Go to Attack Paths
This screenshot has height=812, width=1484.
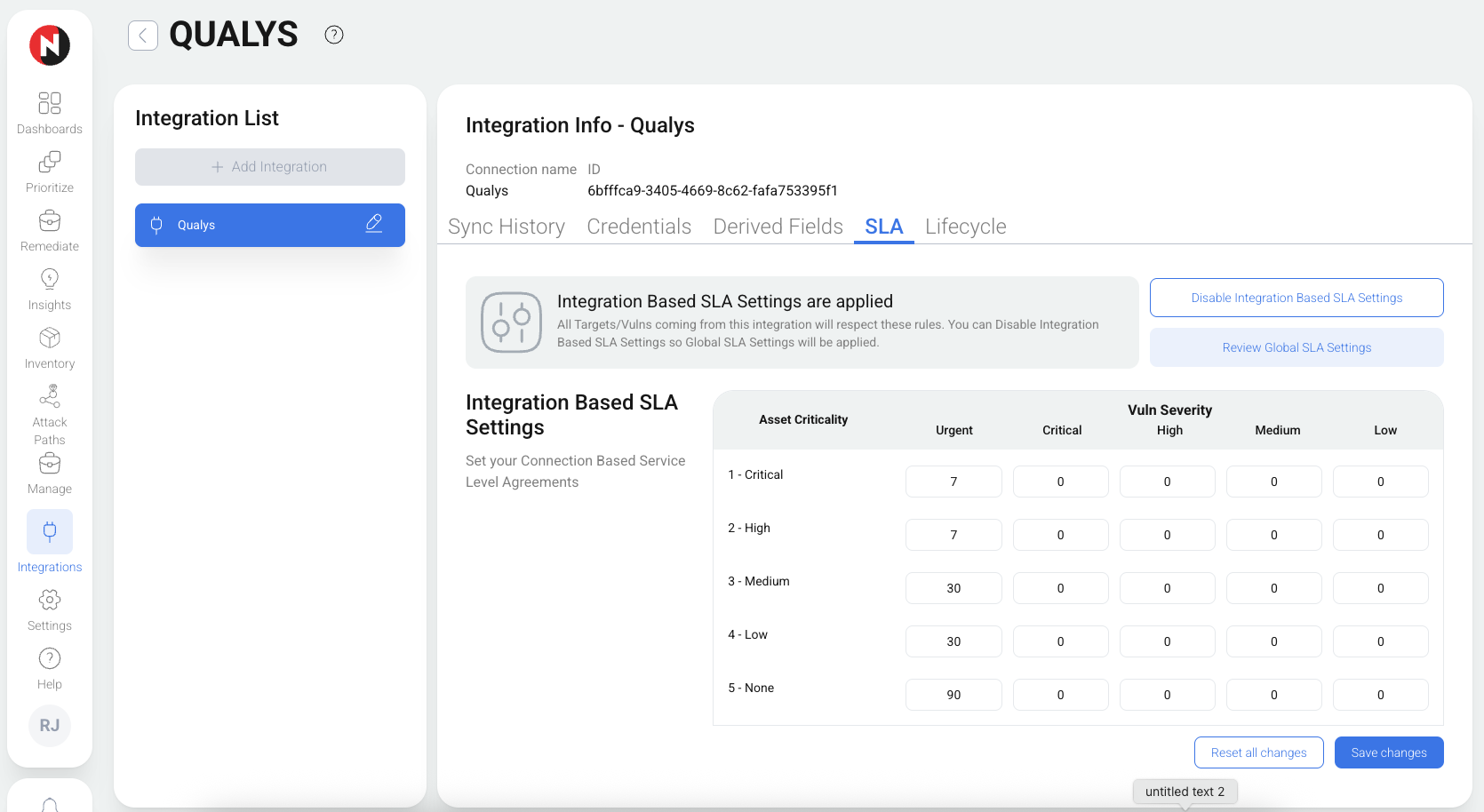point(50,415)
